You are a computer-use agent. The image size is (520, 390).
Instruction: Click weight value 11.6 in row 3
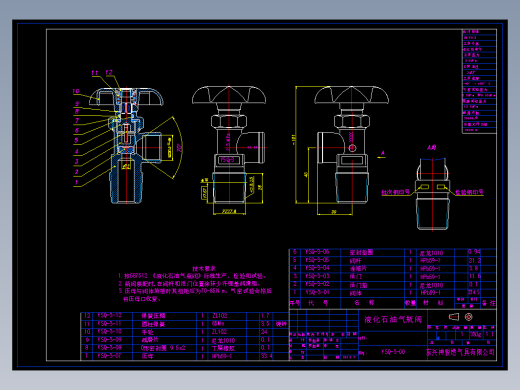pos(474,276)
